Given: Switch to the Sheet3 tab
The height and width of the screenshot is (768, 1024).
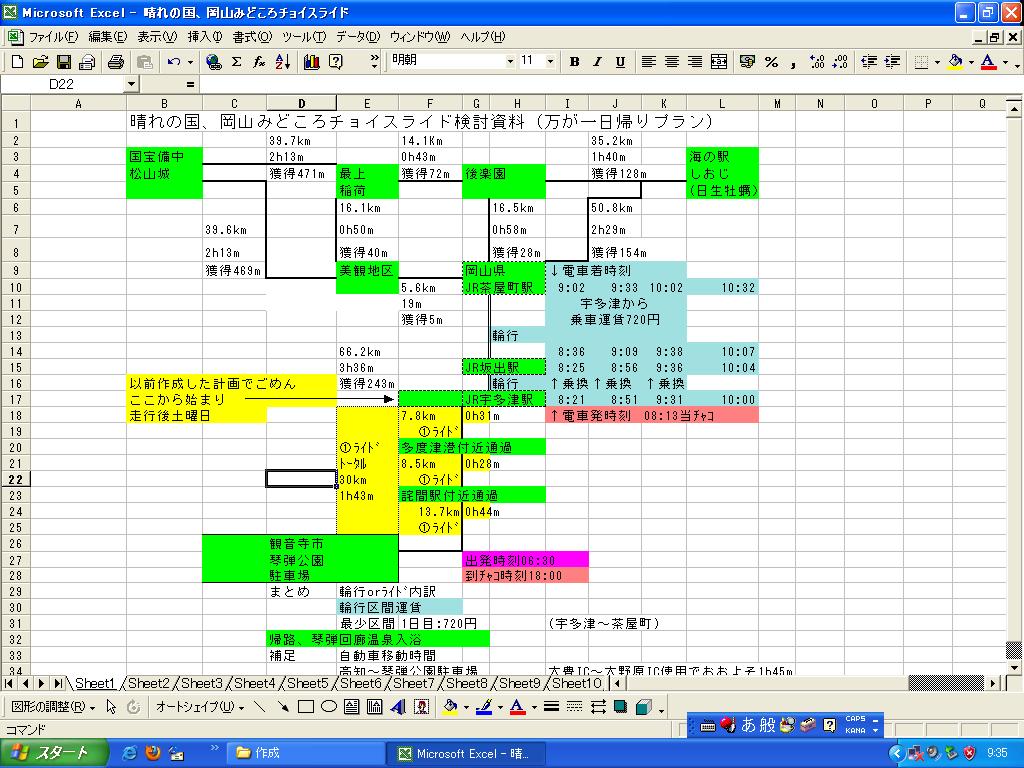Looking at the screenshot, I should point(202,684).
